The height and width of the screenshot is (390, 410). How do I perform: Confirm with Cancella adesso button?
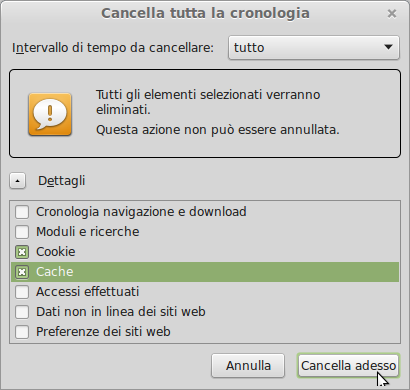tap(348, 366)
